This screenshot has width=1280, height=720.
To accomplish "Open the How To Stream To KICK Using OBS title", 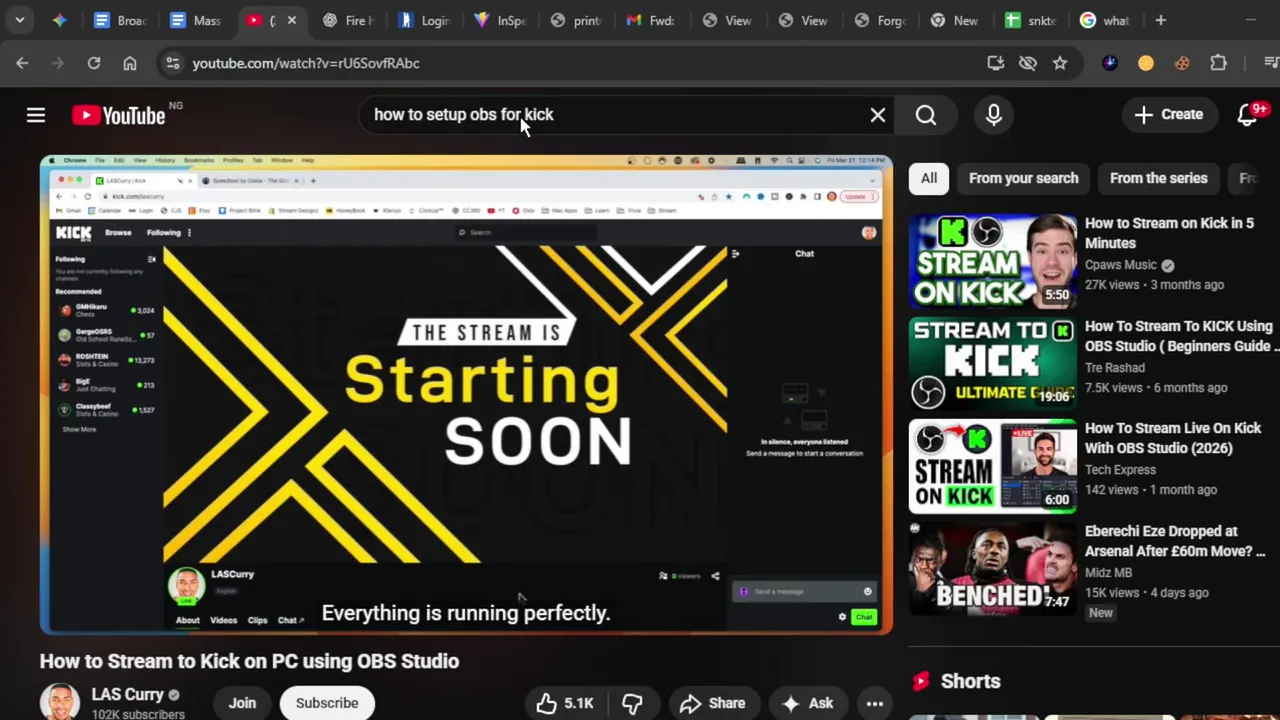I will (x=1181, y=336).
